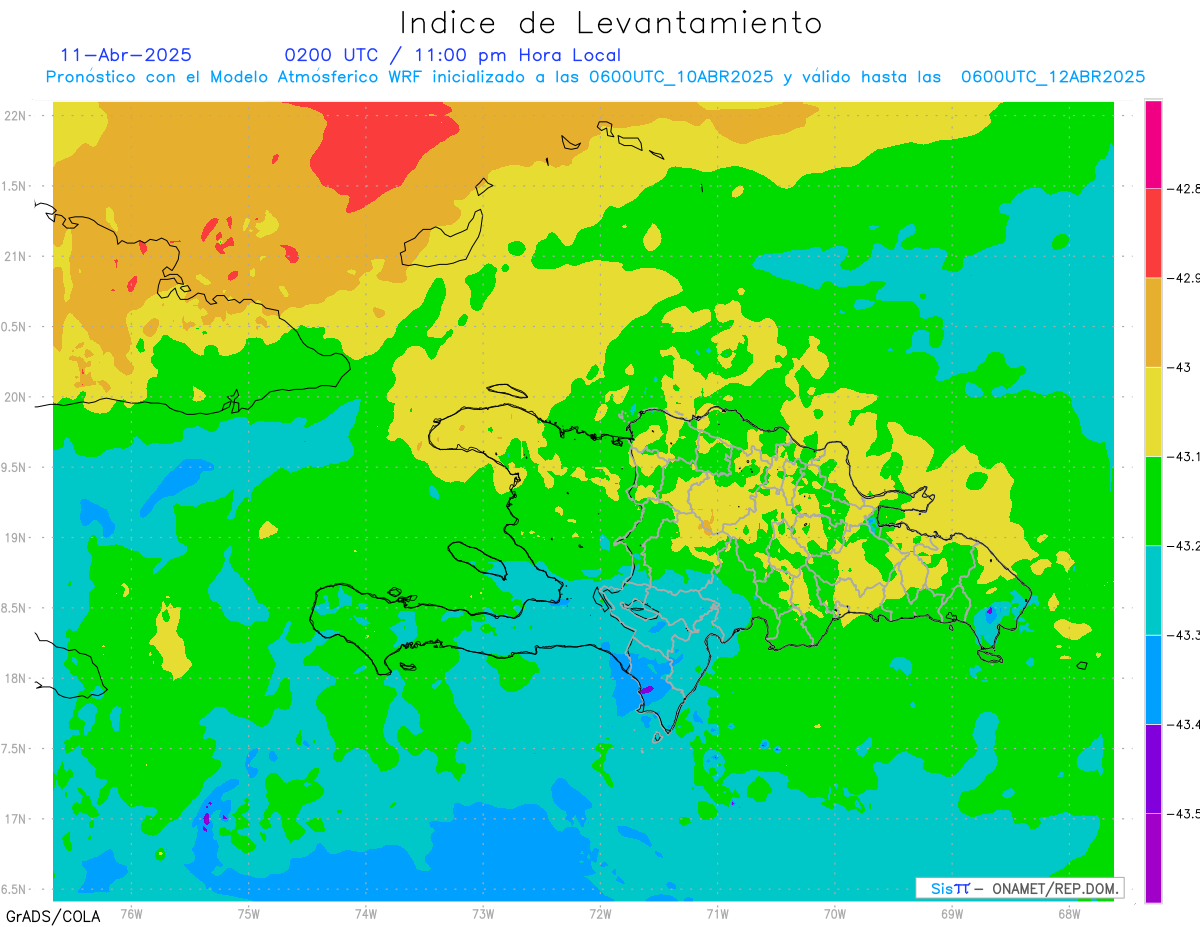Viewport: 1200px width, 927px height.
Task: Click the longitude label "74W"
Action: click(366, 913)
